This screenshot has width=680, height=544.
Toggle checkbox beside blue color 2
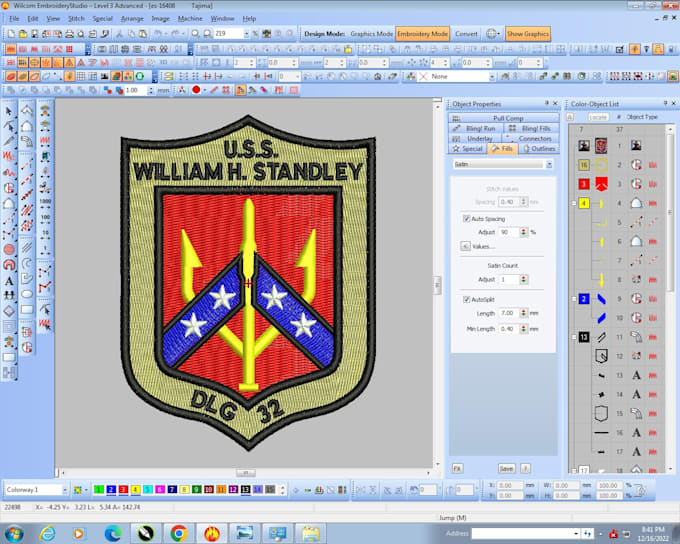[574, 299]
